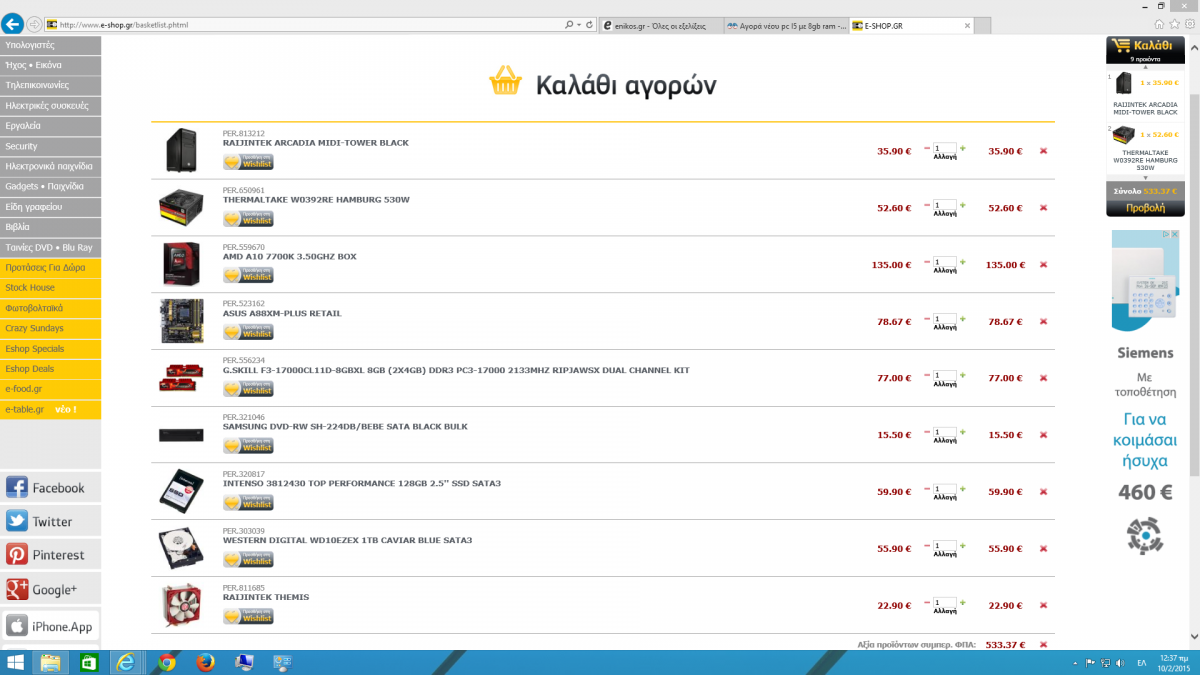Open the Pinterest social button

50,554
